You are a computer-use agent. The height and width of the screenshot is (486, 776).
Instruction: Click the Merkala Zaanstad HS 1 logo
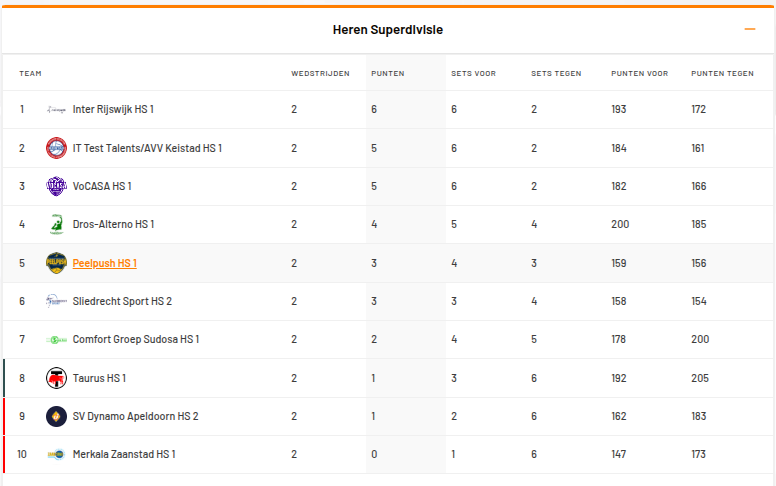pyautogui.click(x=56, y=455)
